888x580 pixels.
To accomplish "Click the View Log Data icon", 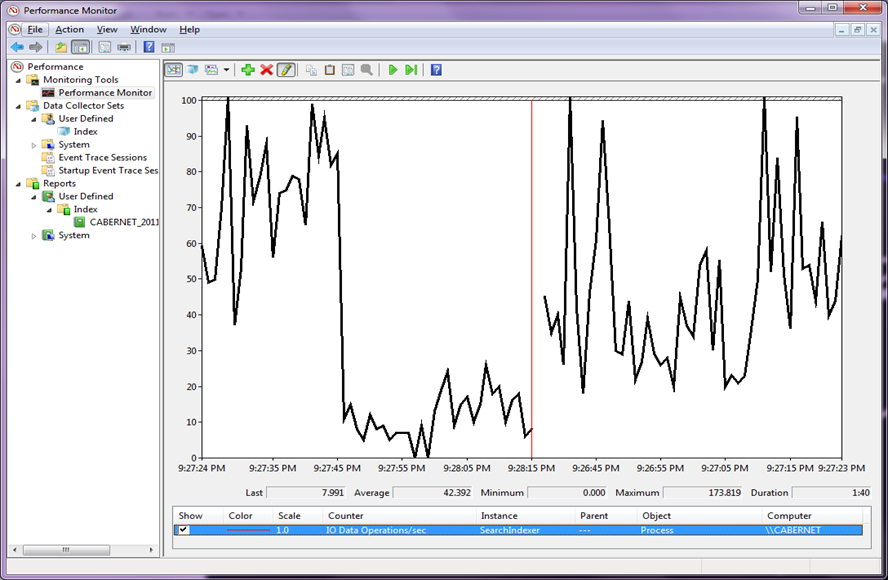I will [x=192, y=70].
